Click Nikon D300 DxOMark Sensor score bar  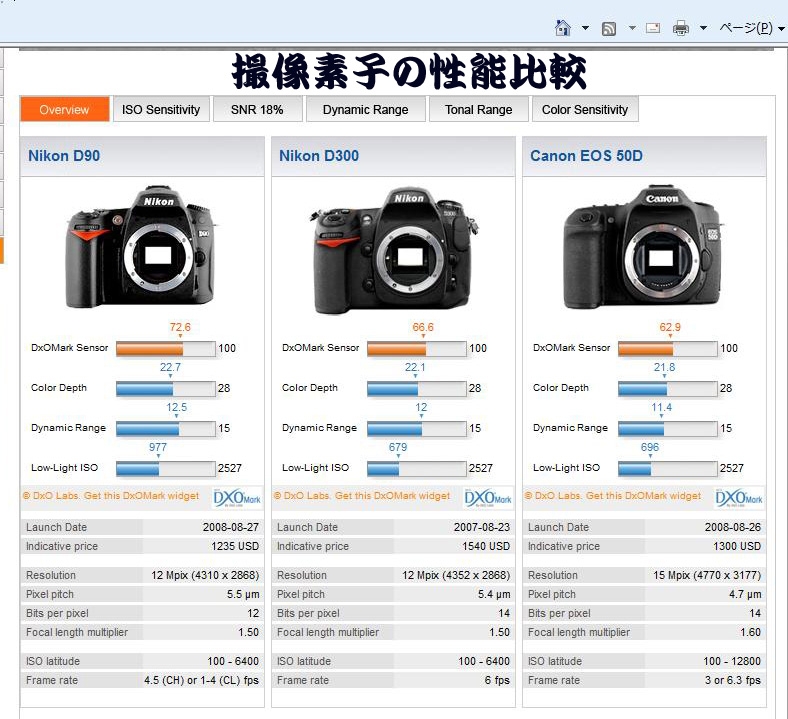click(x=417, y=349)
